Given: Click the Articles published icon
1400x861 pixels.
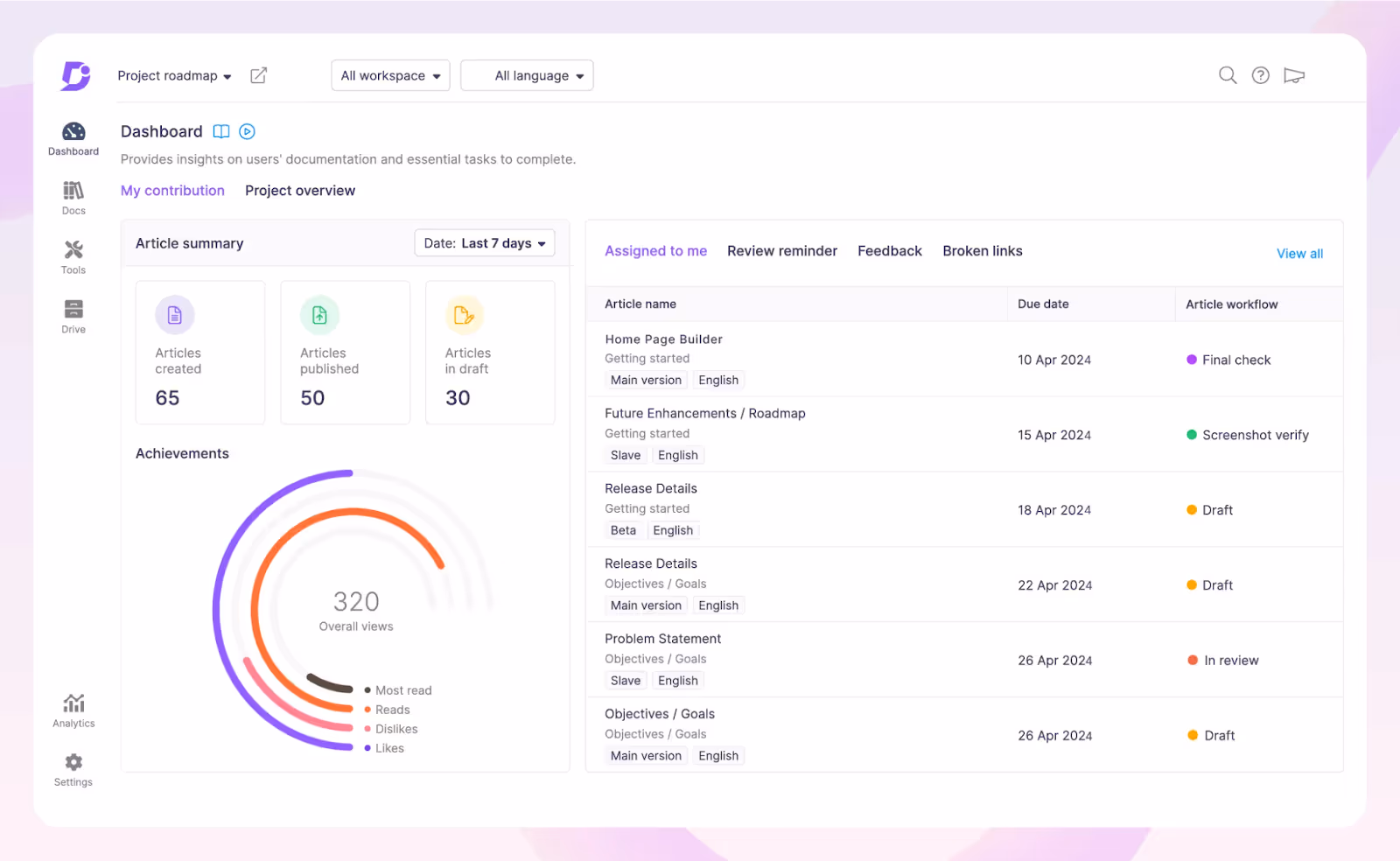Looking at the screenshot, I should point(319,315).
